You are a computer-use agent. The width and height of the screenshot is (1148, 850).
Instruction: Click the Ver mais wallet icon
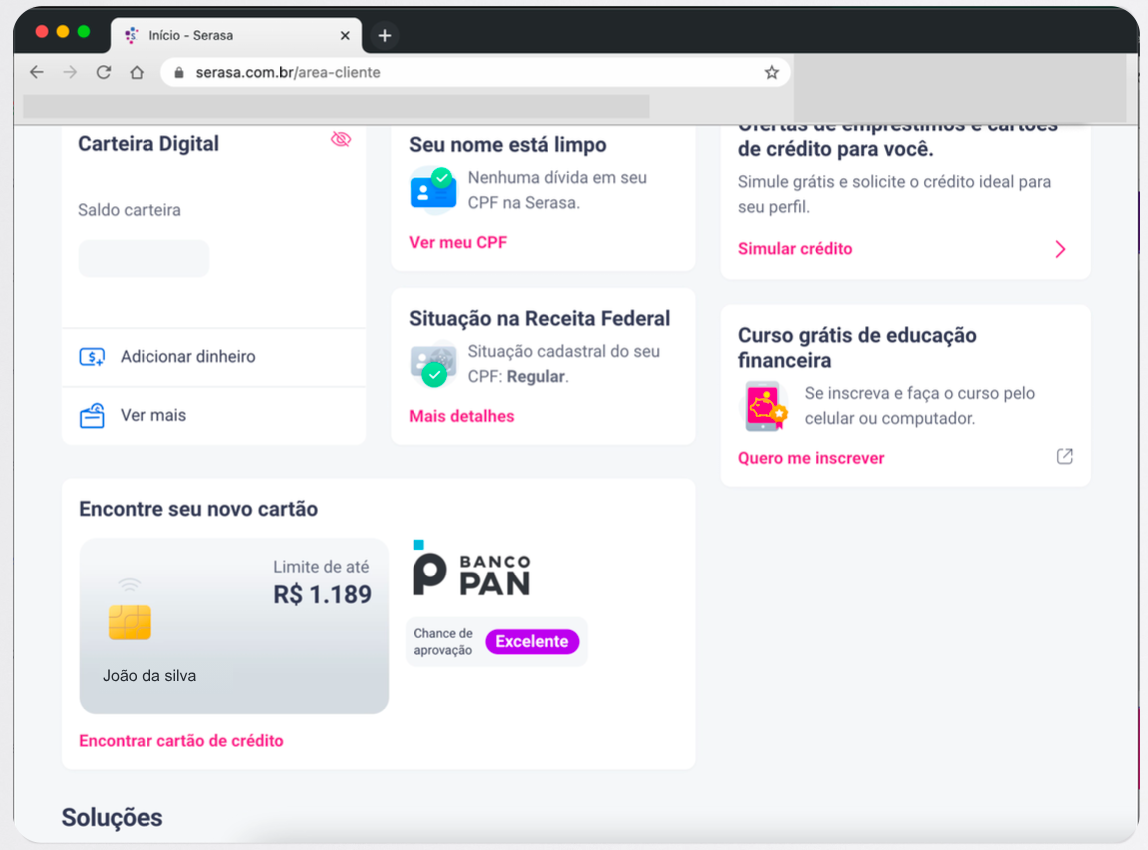92,416
